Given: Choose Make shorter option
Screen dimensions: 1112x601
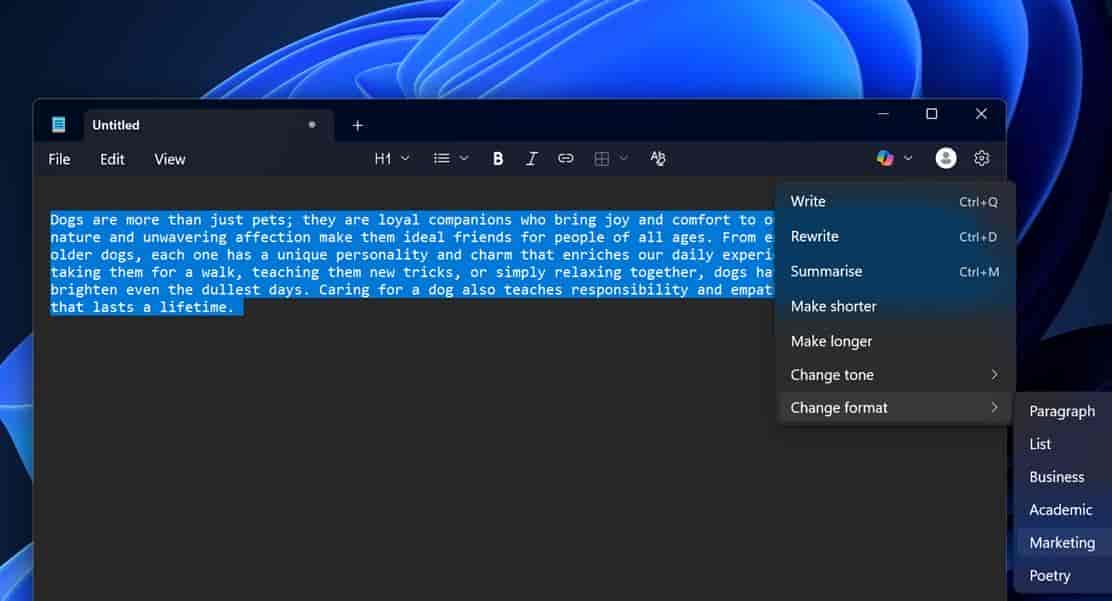Looking at the screenshot, I should 894,306.
